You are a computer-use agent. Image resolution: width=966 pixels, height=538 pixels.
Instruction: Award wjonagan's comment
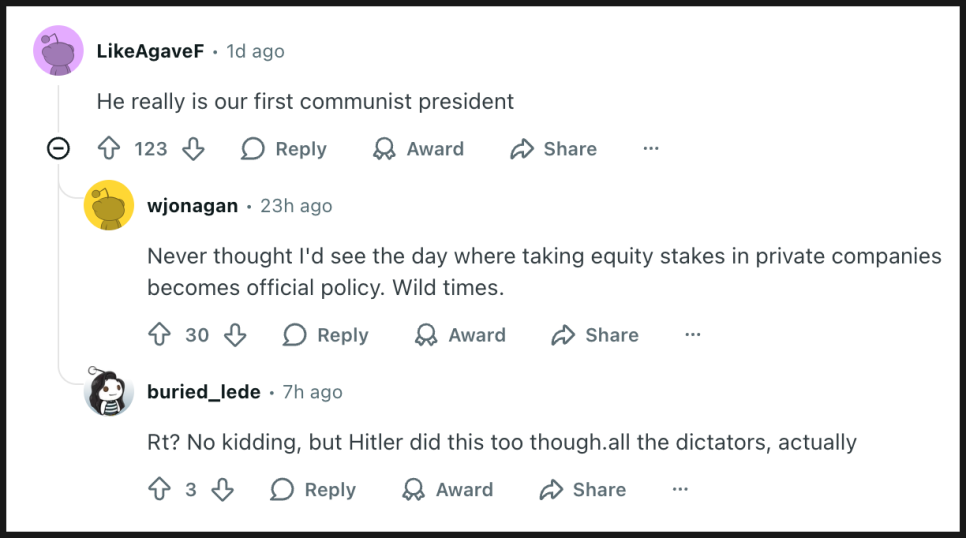click(x=460, y=335)
